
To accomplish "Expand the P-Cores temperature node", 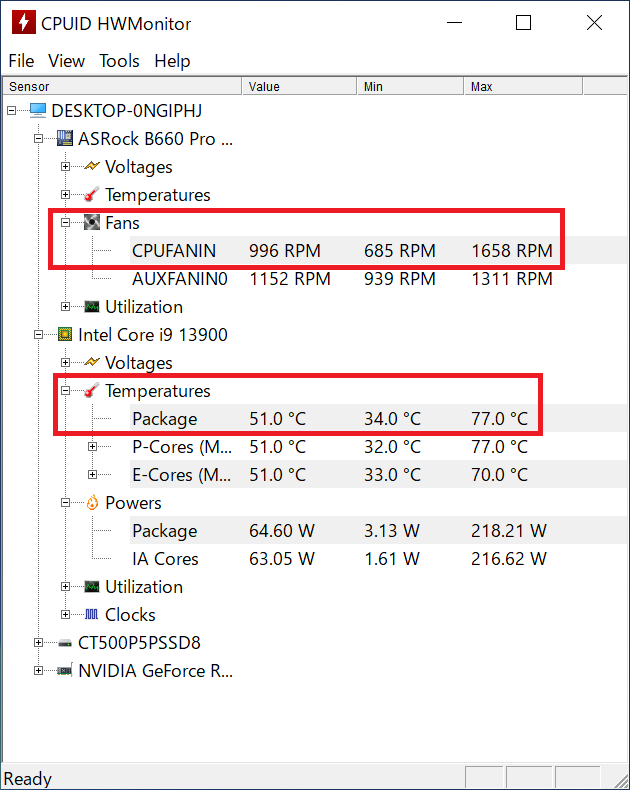I will [x=92, y=446].
